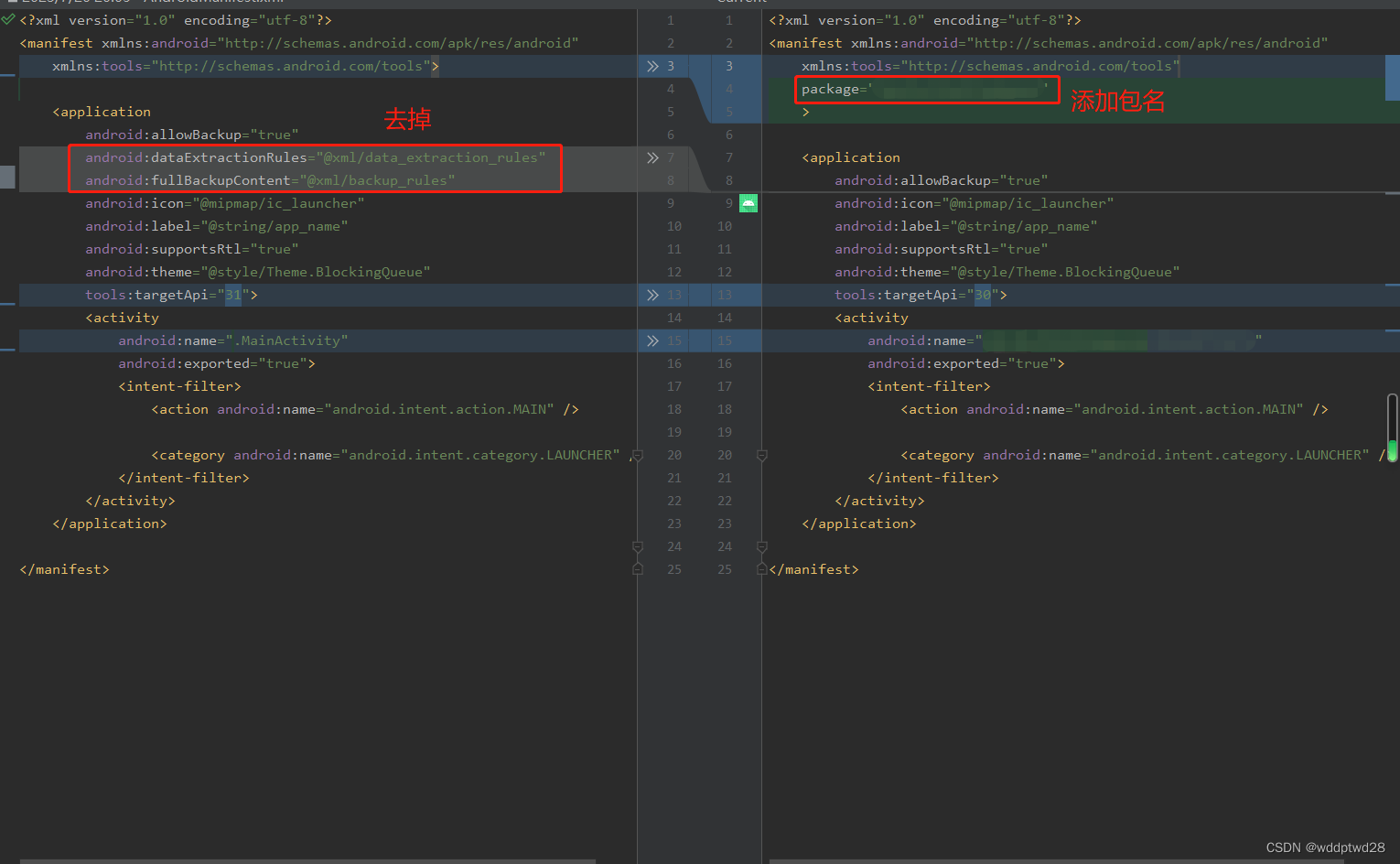Click </manifest> in right pane
The height and width of the screenshot is (864, 1400).
[x=813, y=569]
